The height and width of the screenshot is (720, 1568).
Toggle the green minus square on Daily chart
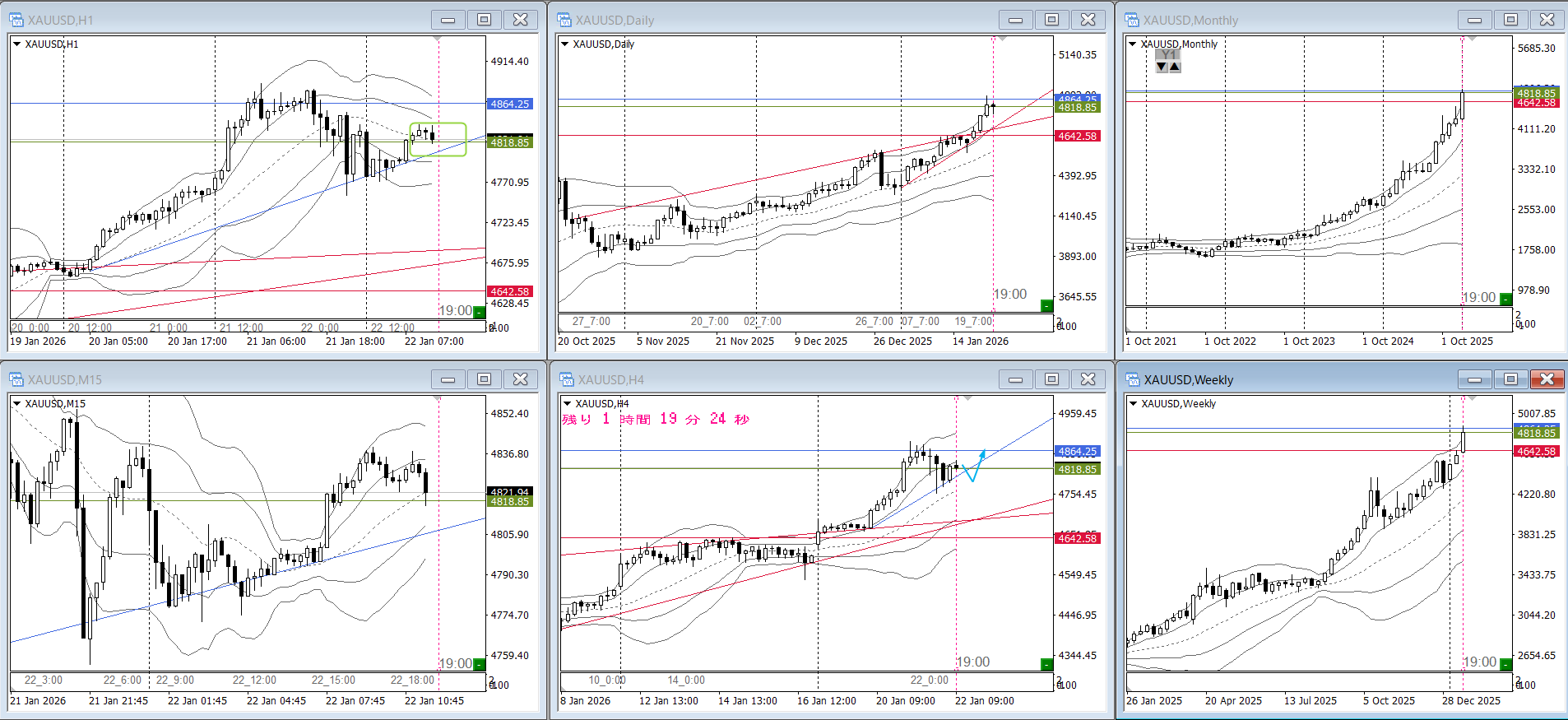pos(1046,306)
